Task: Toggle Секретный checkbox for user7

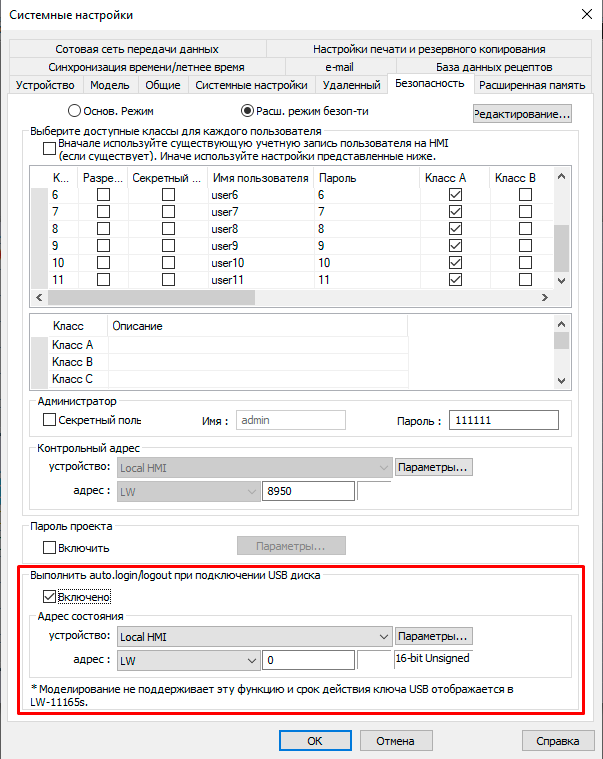Action: click(x=168, y=212)
